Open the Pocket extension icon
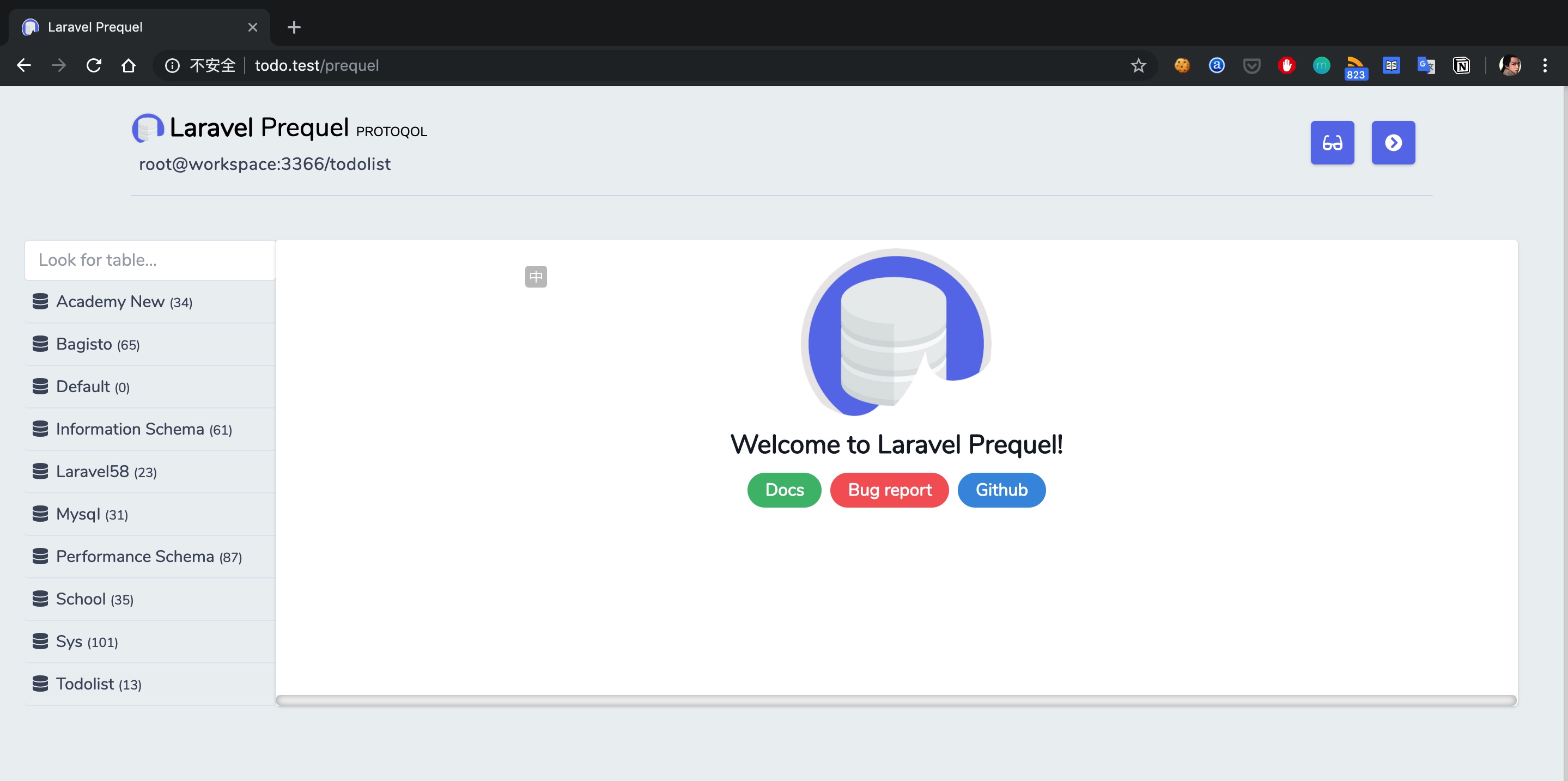 coord(1251,65)
